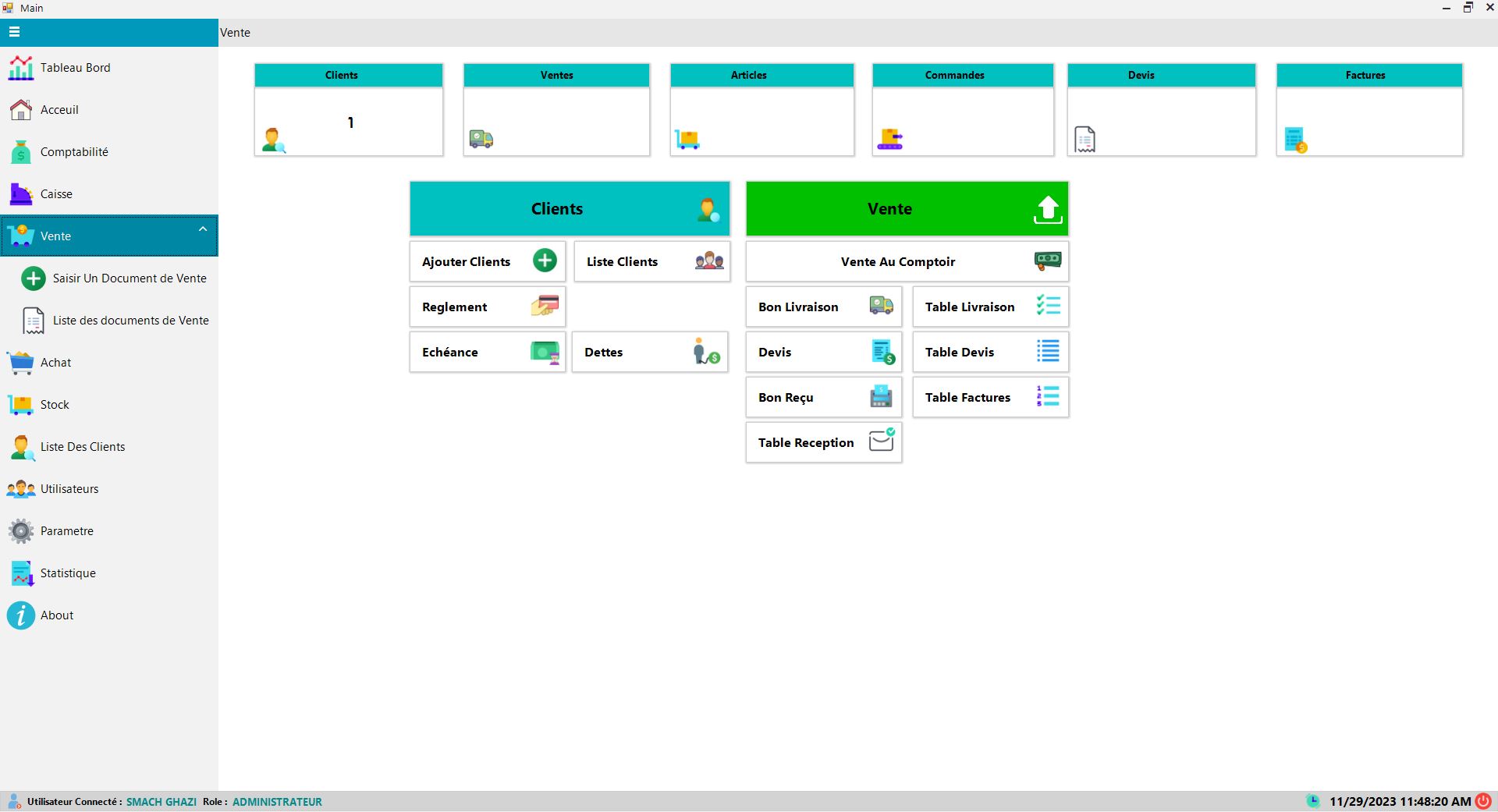This screenshot has width=1498, height=812.
Task: Click the Statistique chart icon
Action: [22, 573]
